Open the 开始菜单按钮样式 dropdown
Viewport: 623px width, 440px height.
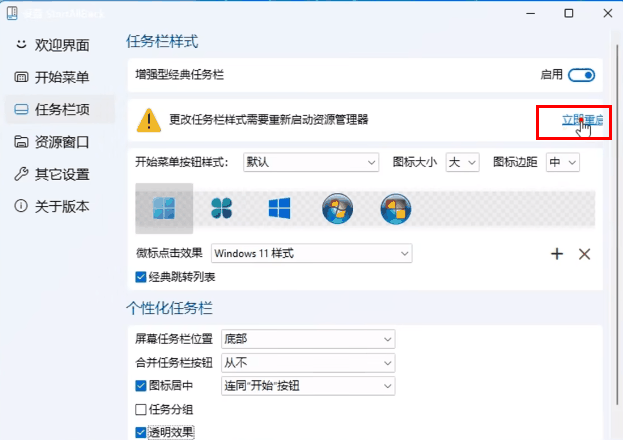pyautogui.click(x=311, y=162)
